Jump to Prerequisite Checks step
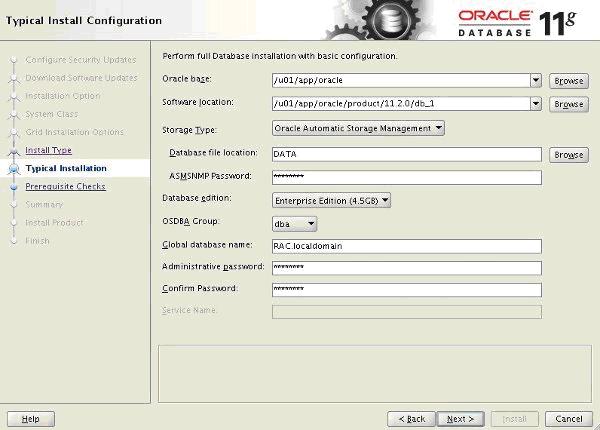 click(65, 186)
